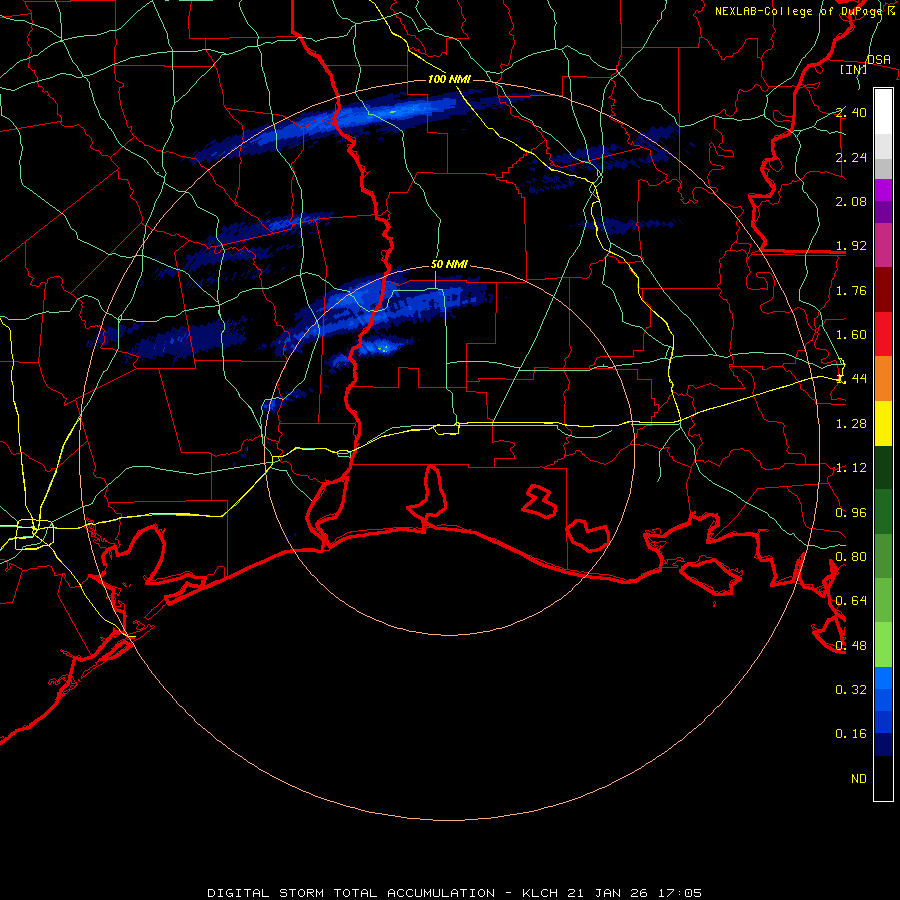Viewport: 900px width, 900px height.
Task: Select the orange legend swatch
Action: tap(883, 378)
